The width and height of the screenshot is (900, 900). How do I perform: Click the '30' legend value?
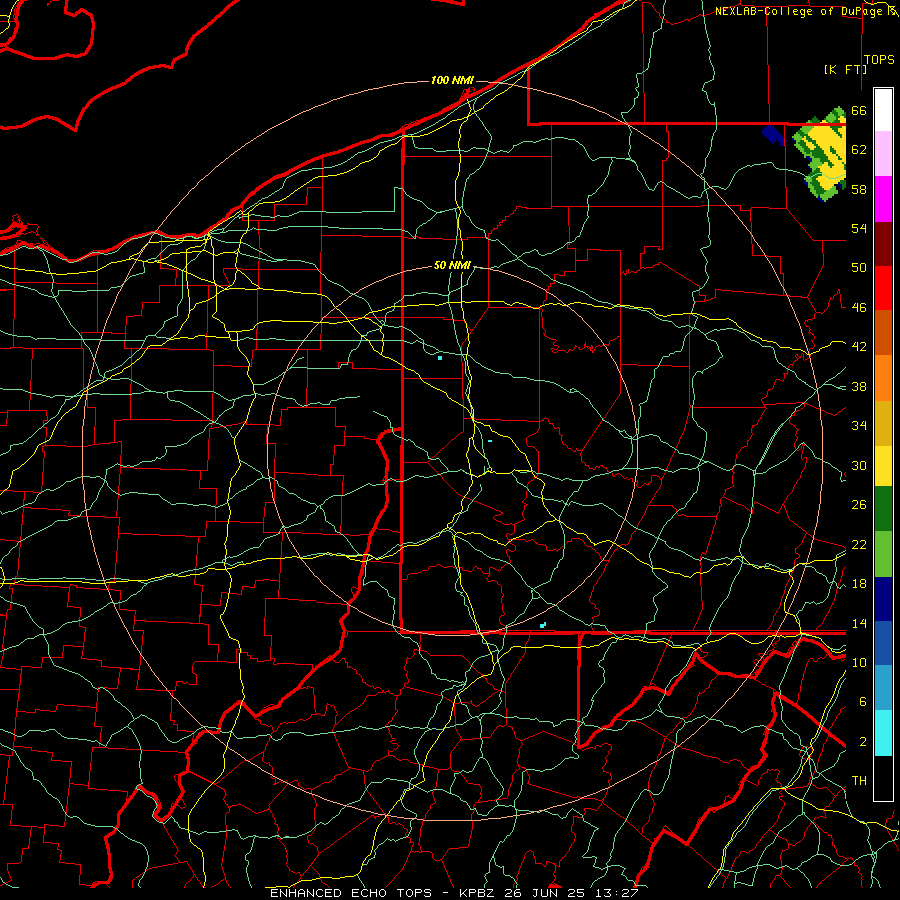point(859,465)
